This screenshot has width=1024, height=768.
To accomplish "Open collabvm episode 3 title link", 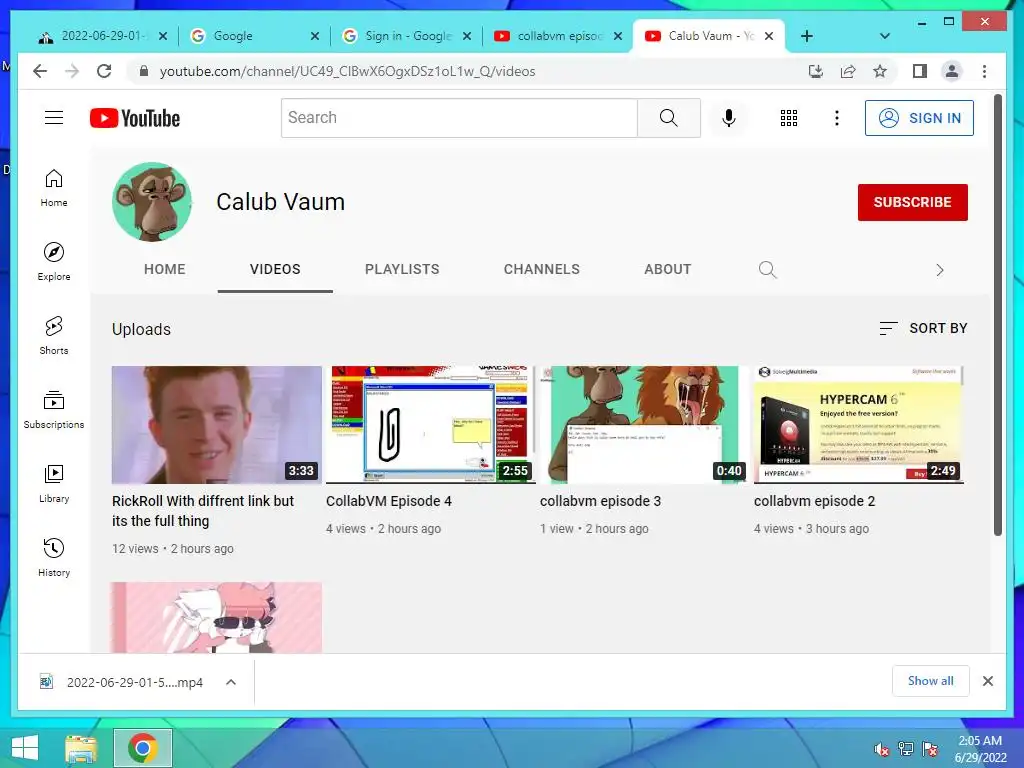I will (x=600, y=501).
